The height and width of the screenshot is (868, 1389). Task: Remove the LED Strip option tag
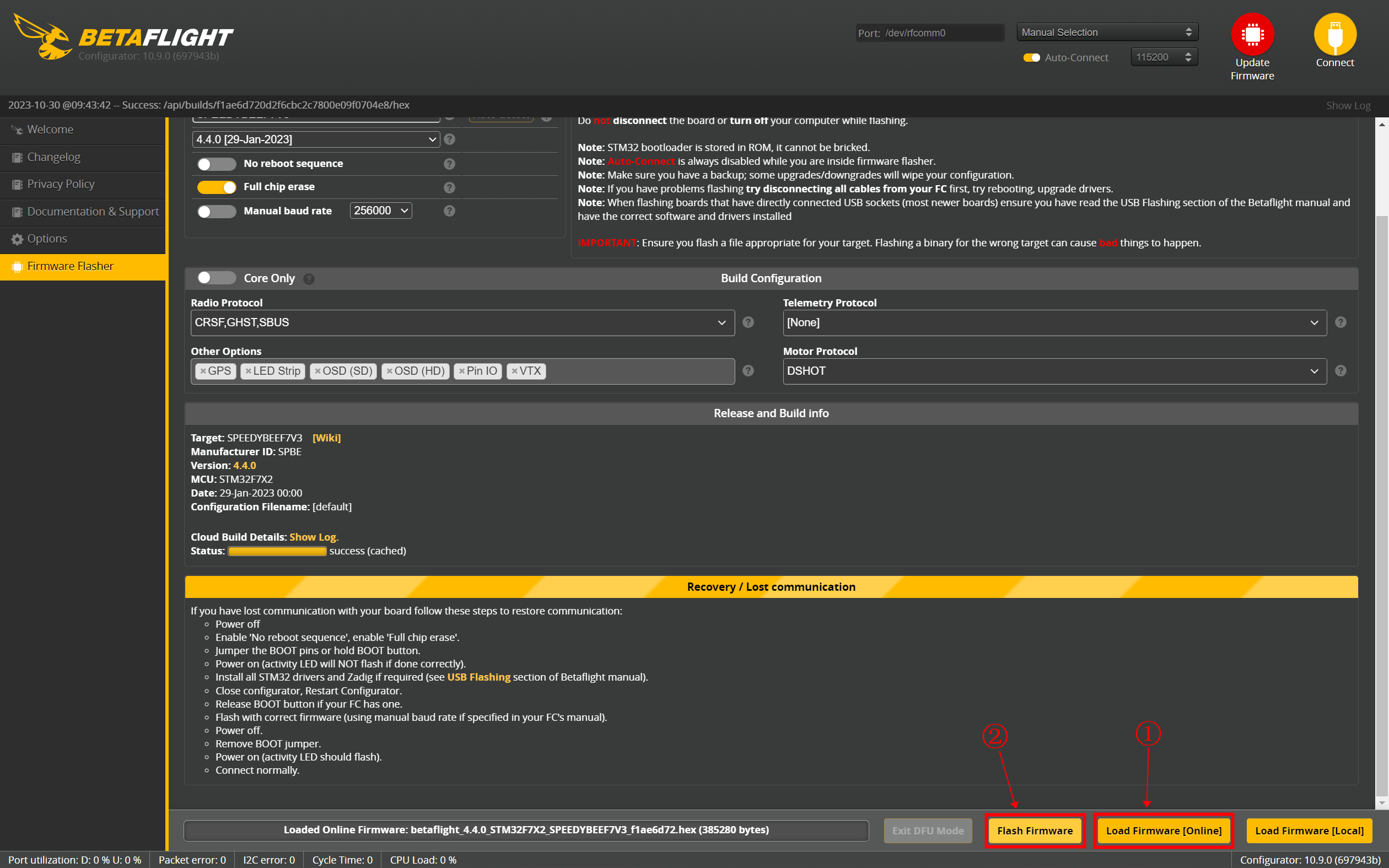point(248,371)
